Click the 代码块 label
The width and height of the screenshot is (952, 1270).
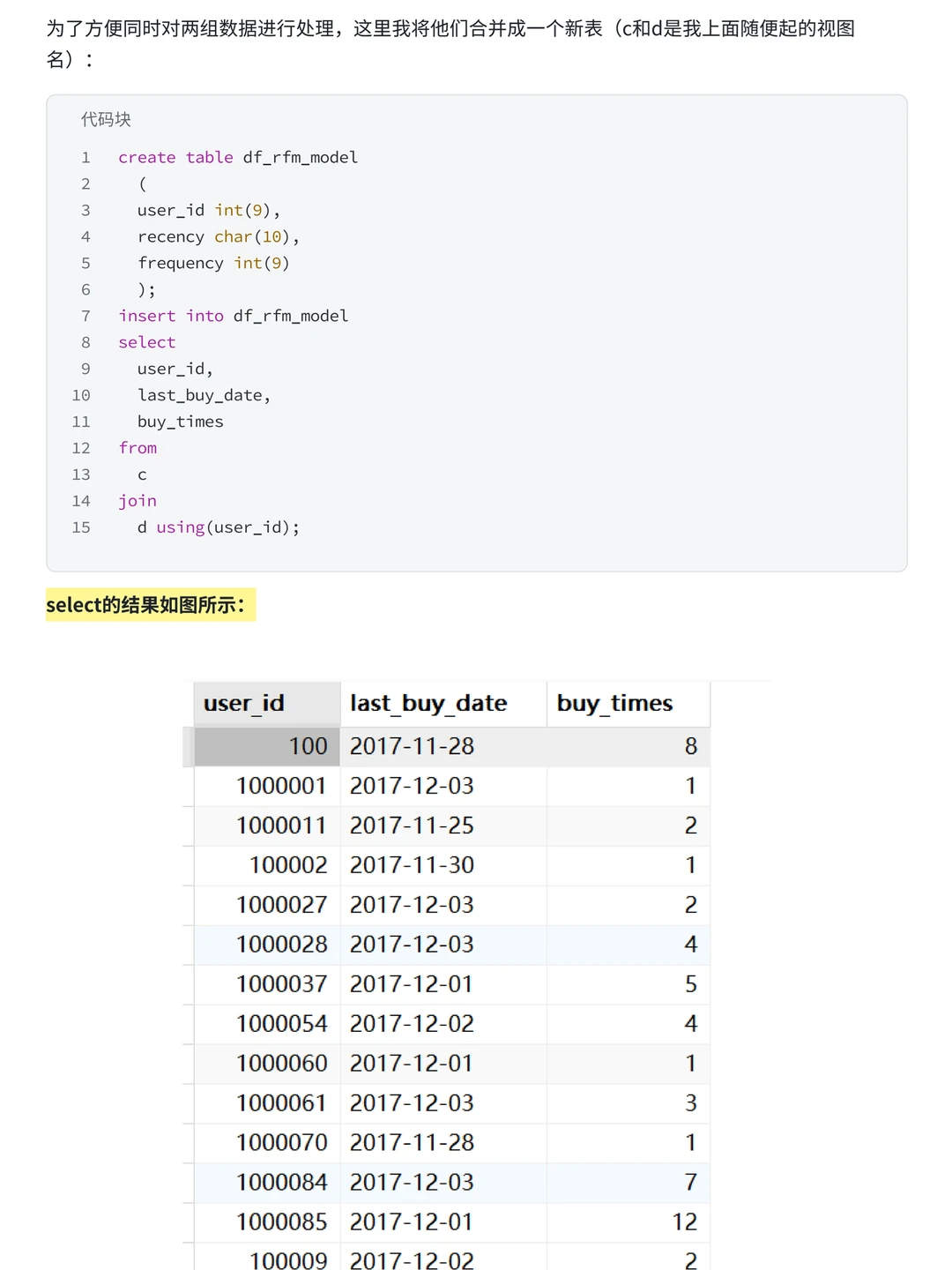pyautogui.click(x=106, y=119)
